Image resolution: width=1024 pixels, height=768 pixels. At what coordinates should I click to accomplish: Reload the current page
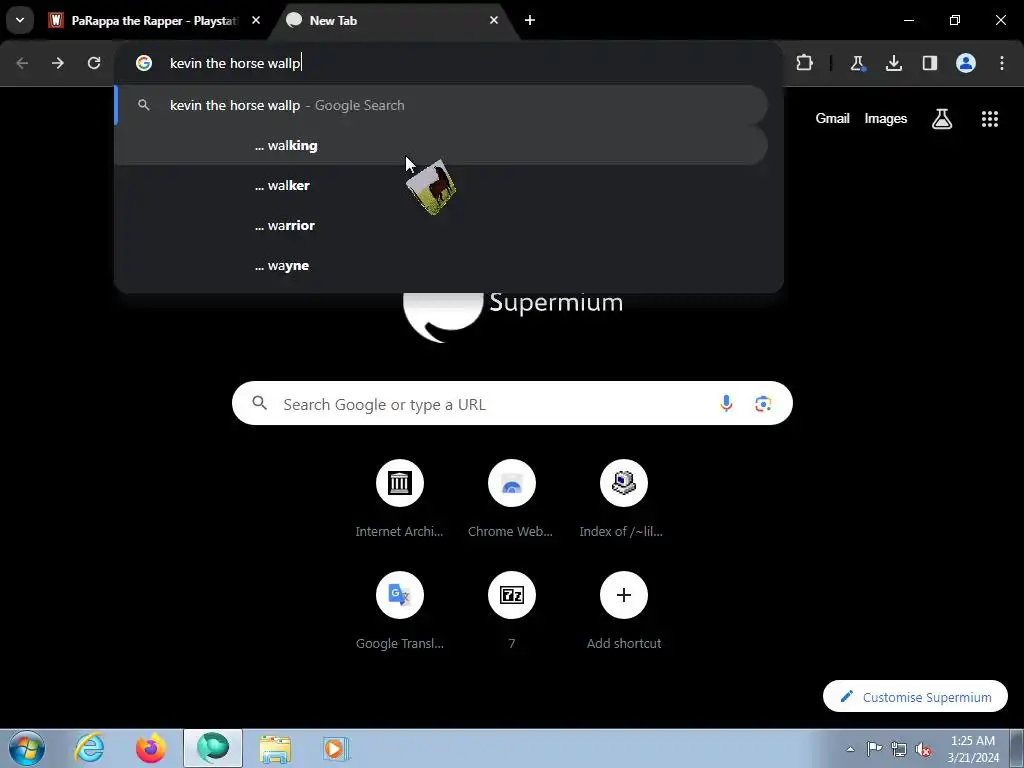[94, 63]
